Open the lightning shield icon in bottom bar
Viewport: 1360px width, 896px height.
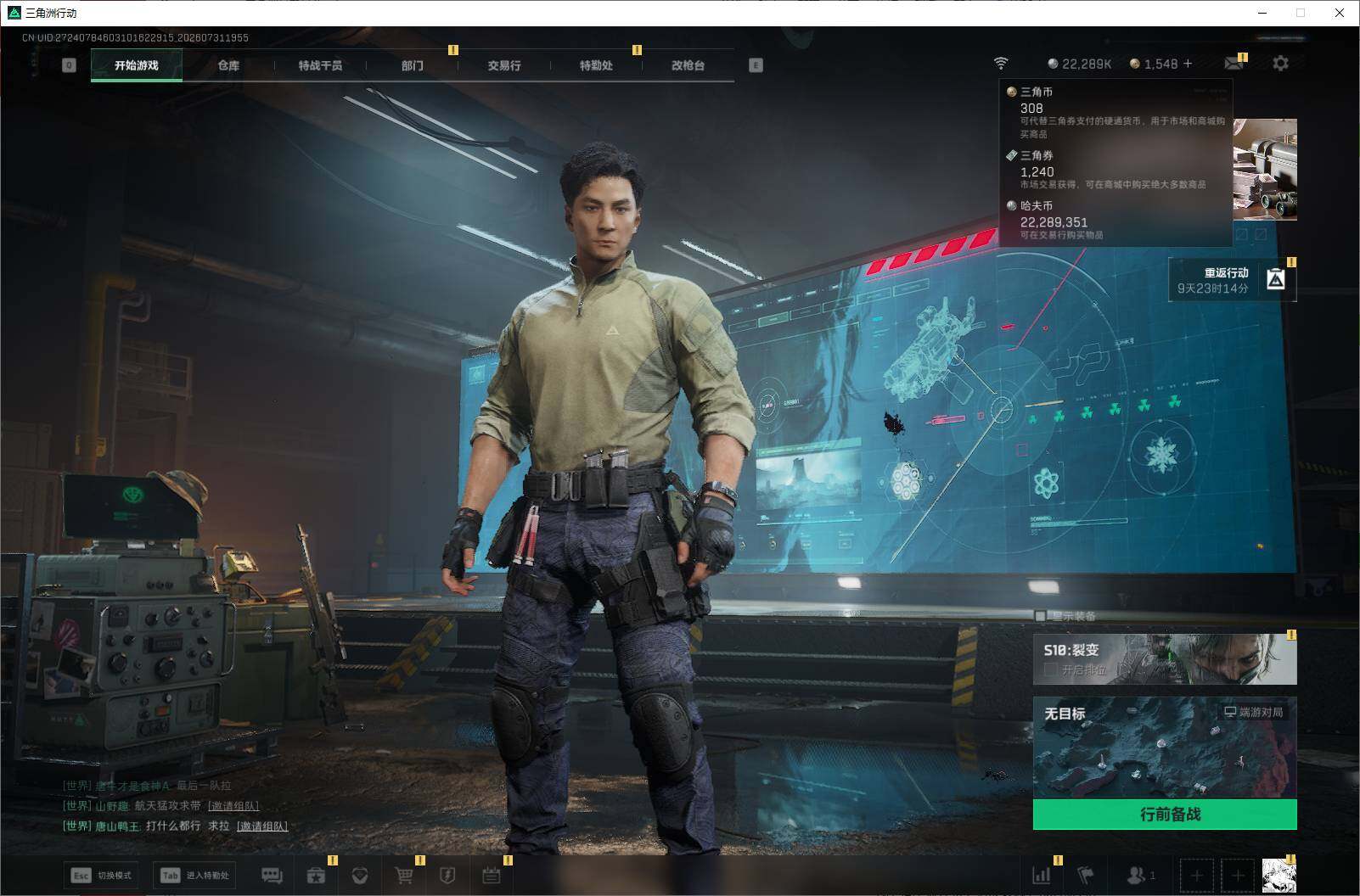coord(447,876)
